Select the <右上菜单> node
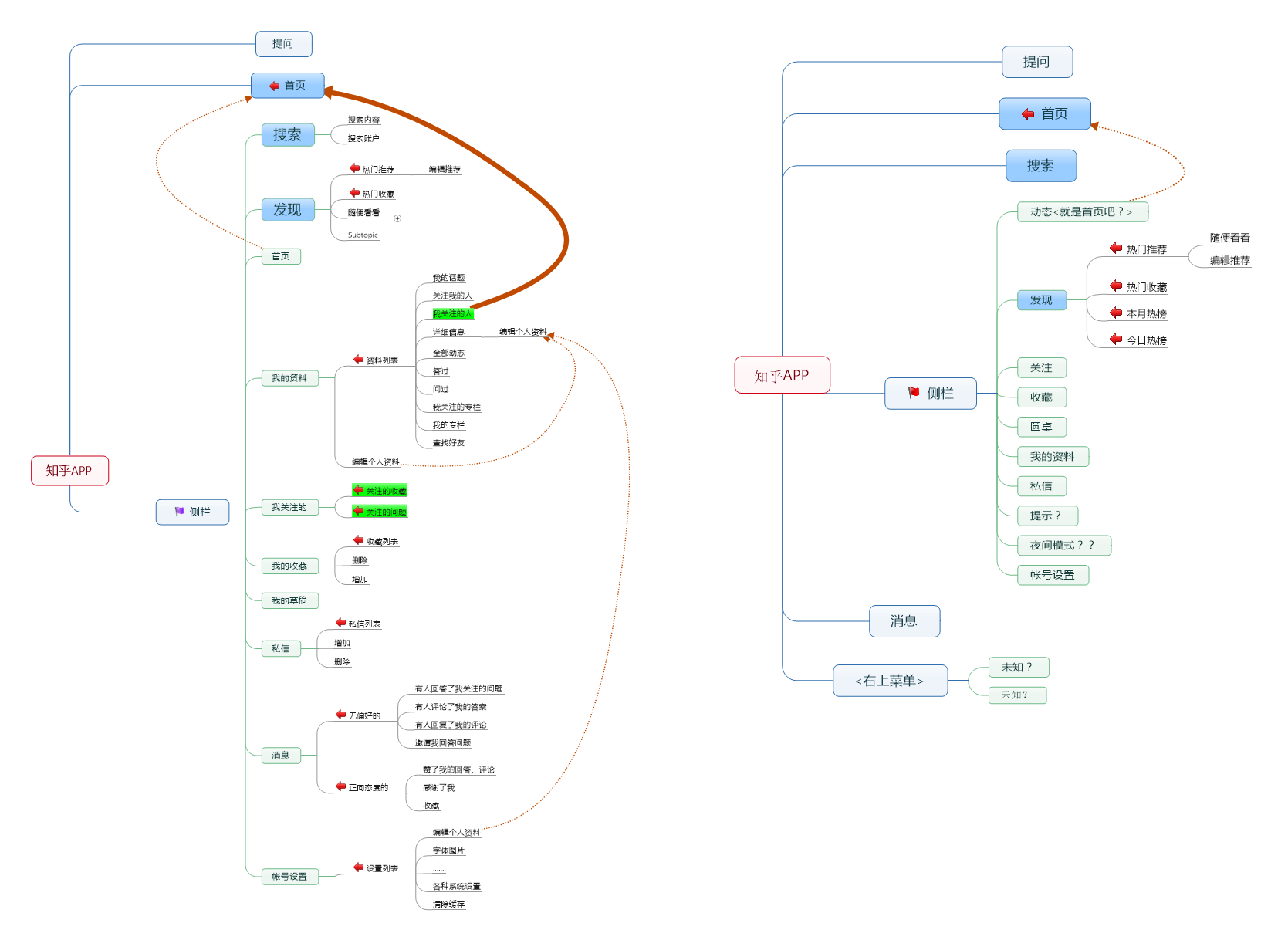The image size is (1288, 940). pos(890,681)
